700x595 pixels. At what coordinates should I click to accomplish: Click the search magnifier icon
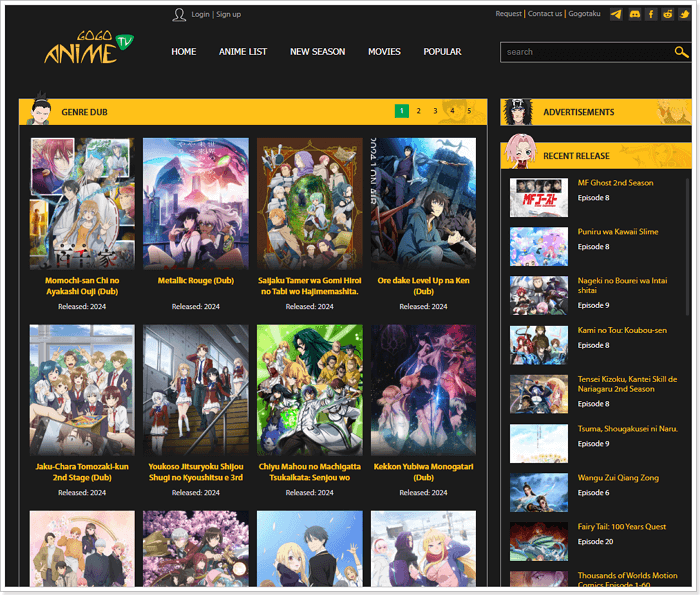(681, 52)
